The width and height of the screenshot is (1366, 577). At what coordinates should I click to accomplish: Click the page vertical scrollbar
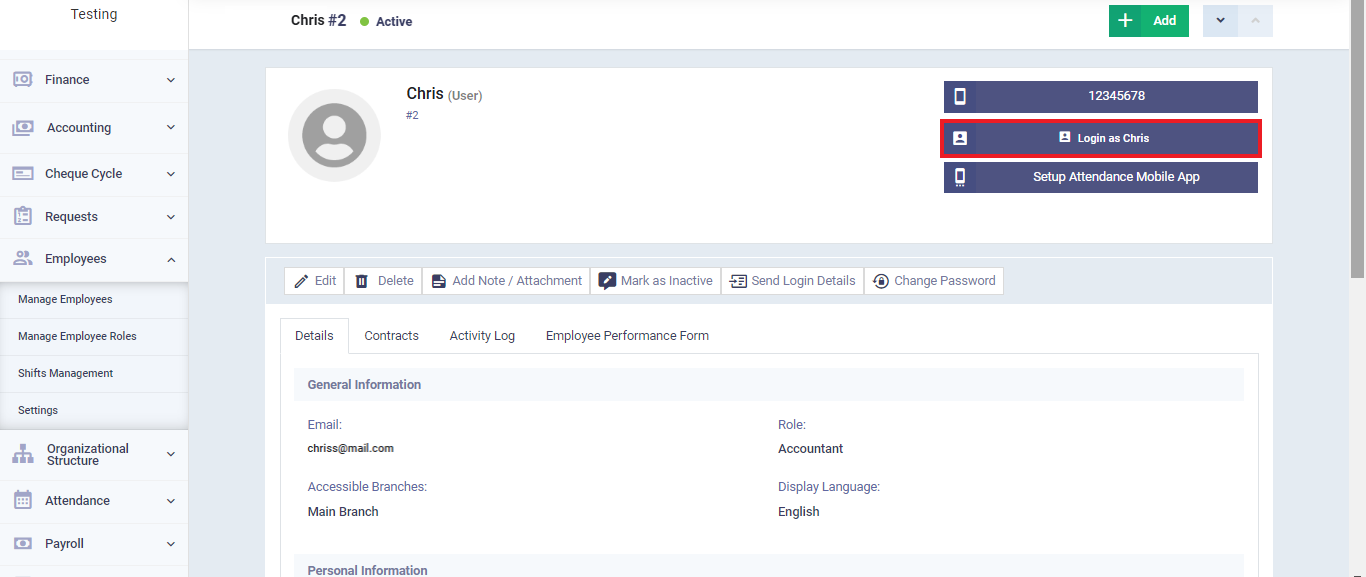pos(1357,140)
